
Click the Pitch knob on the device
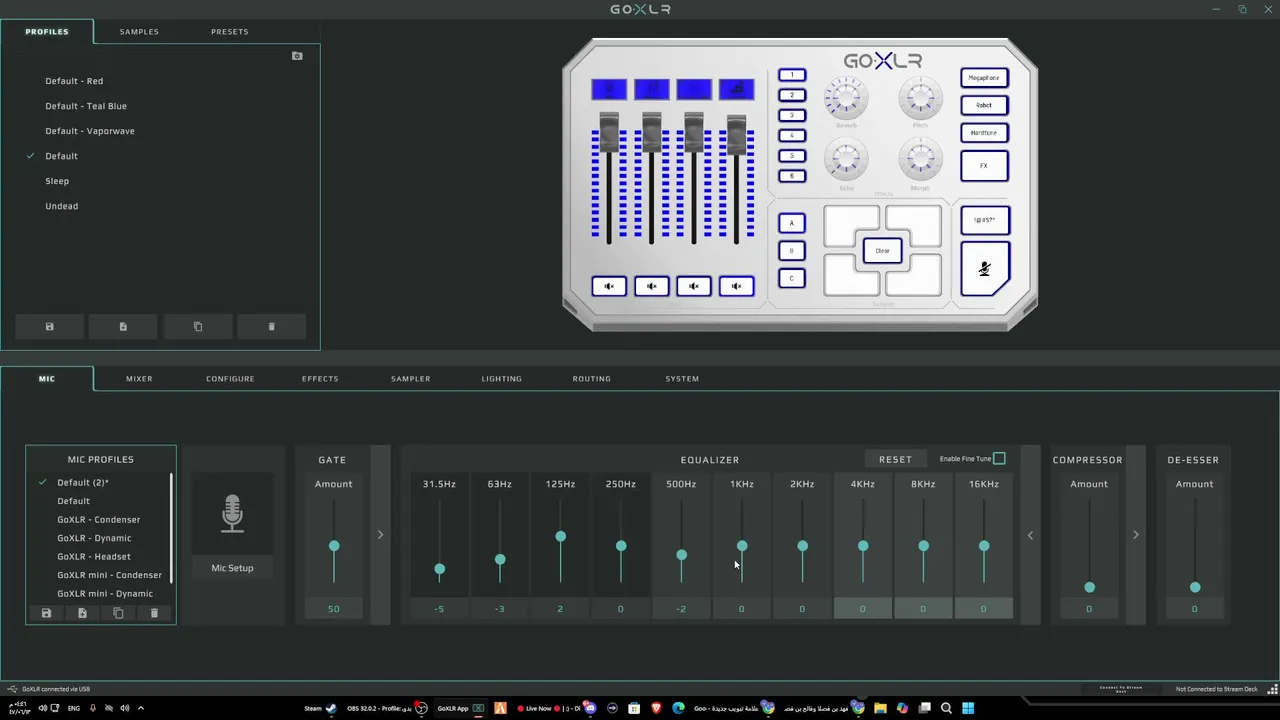[x=920, y=99]
